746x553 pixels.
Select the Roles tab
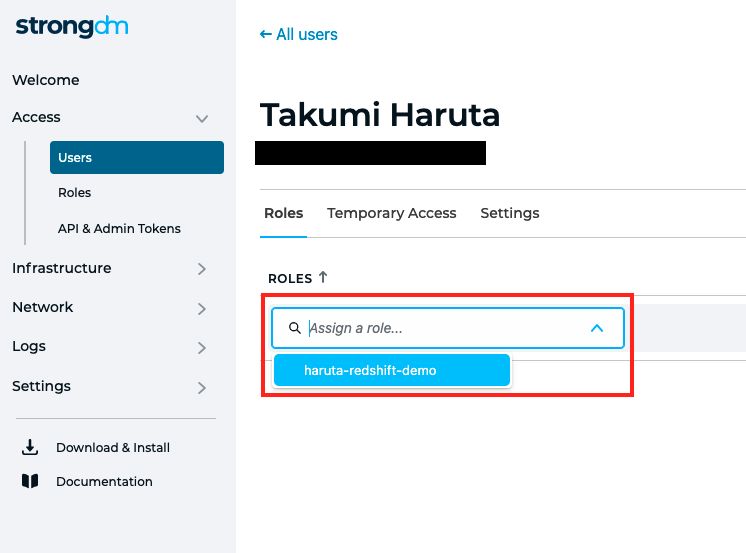click(x=284, y=213)
